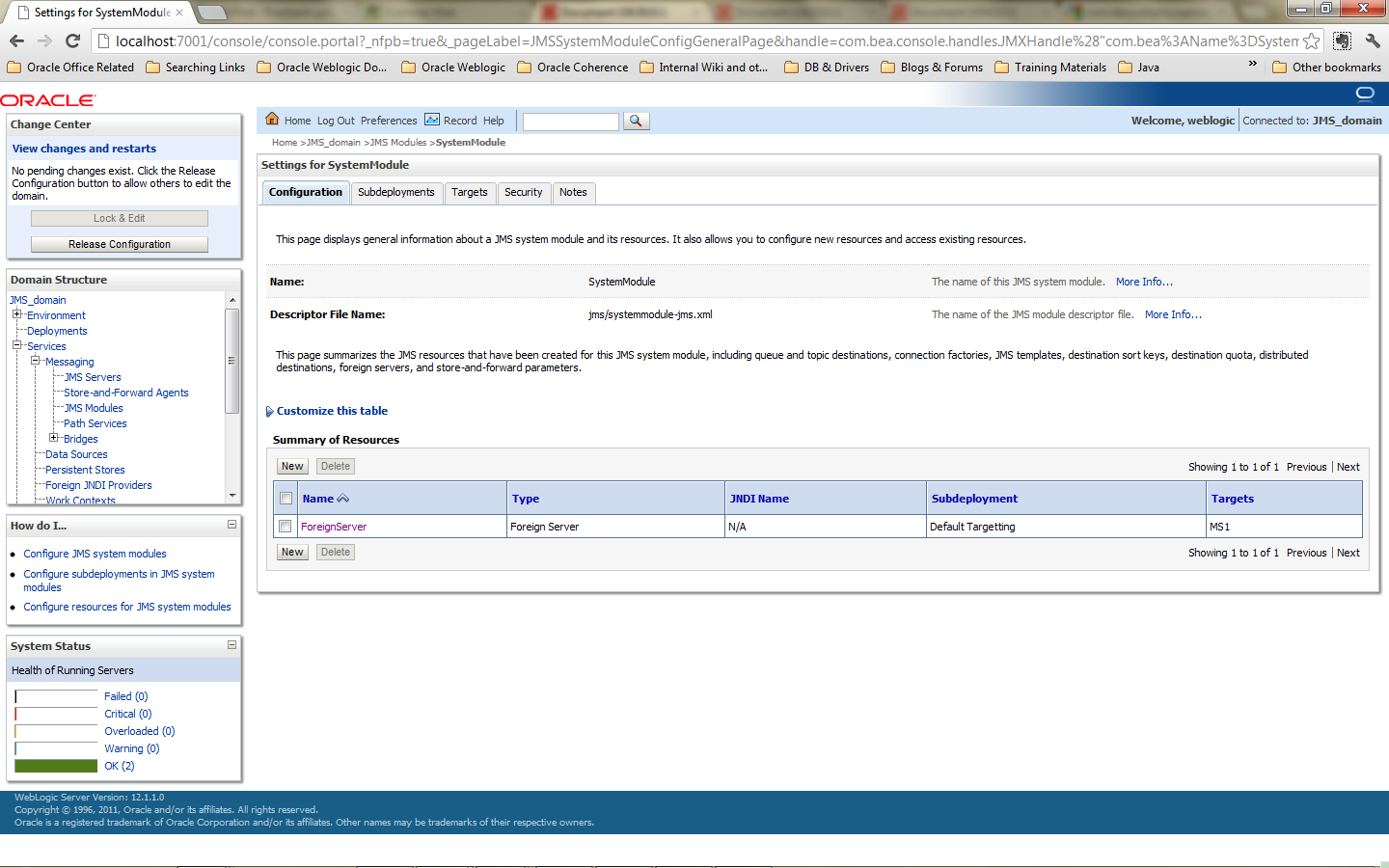Collapse the How do I panel via its minimize icon
The image size is (1389, 868).
[230, 525]
